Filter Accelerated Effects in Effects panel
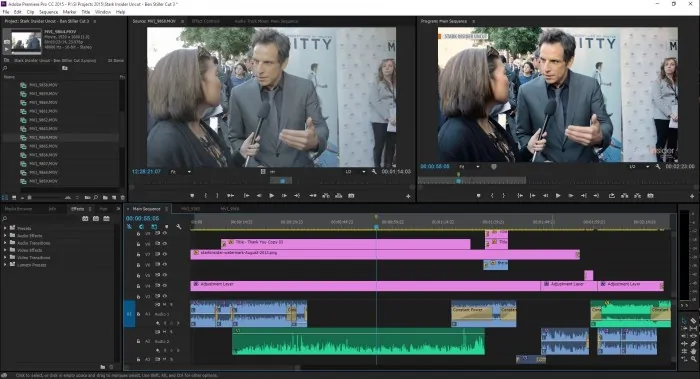The width and height of the screenshot is (700, 379). click(85, 218)
